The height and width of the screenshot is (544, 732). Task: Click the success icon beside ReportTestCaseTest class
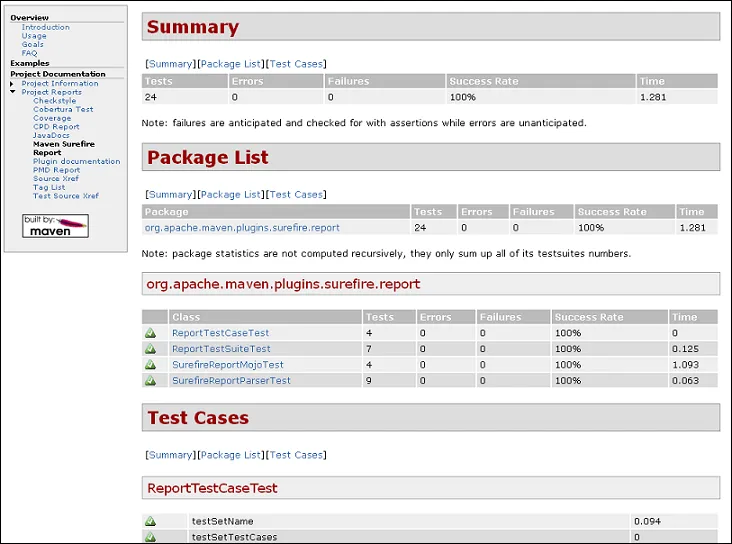coord(150,333)
